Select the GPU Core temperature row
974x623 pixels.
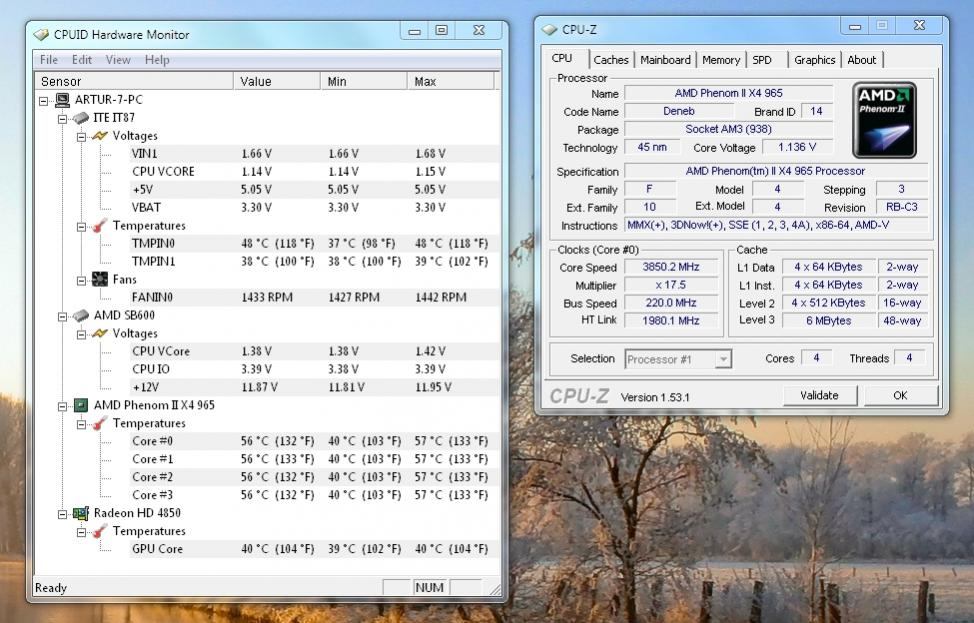pos(314,549)
